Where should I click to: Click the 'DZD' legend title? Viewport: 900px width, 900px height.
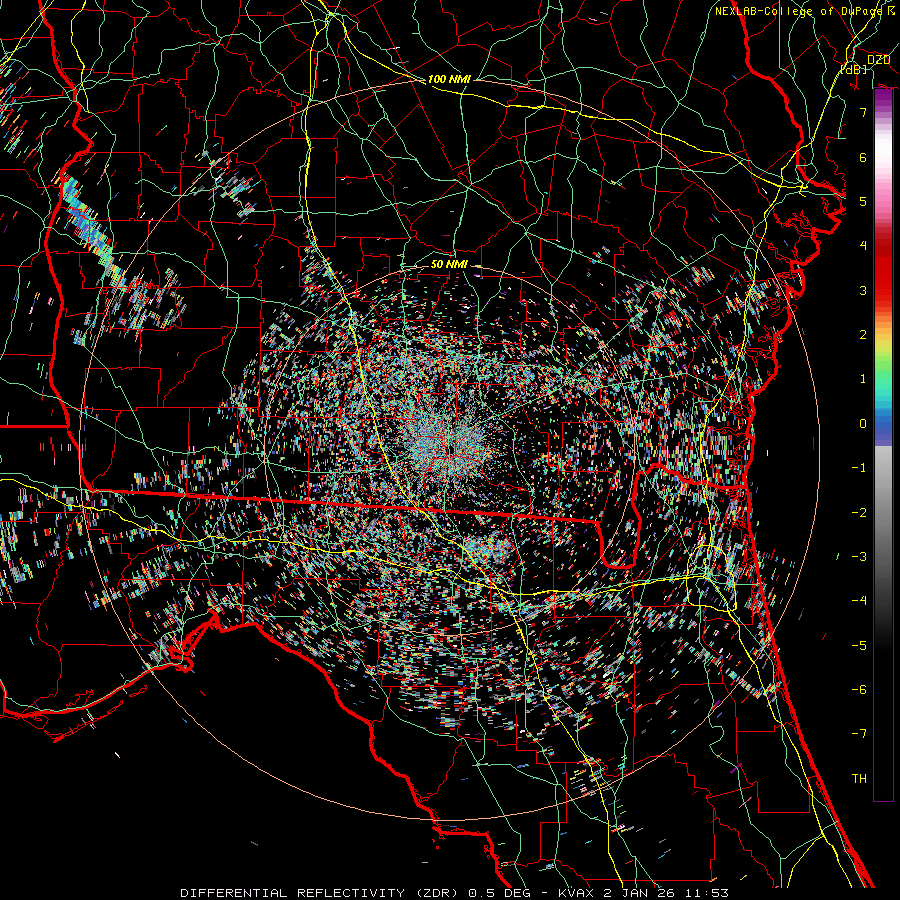[878, 60]
